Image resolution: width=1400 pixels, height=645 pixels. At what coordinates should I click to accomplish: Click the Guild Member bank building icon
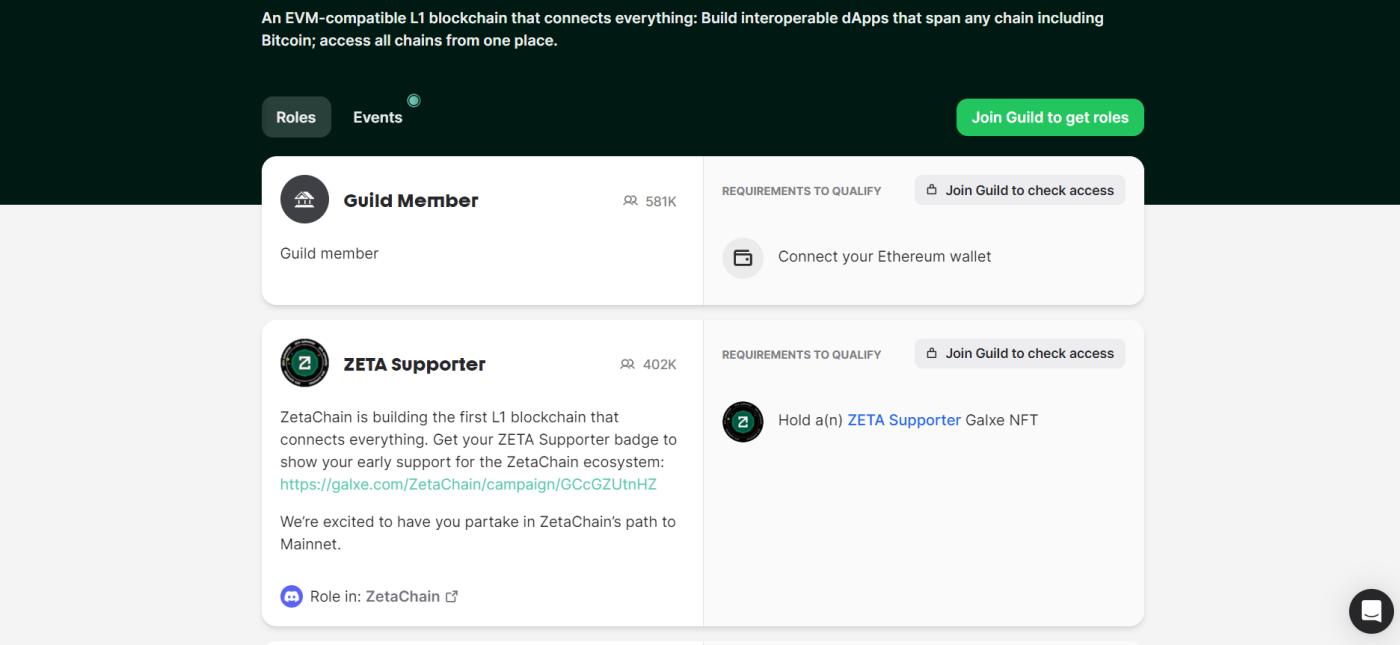coord(304,200)
